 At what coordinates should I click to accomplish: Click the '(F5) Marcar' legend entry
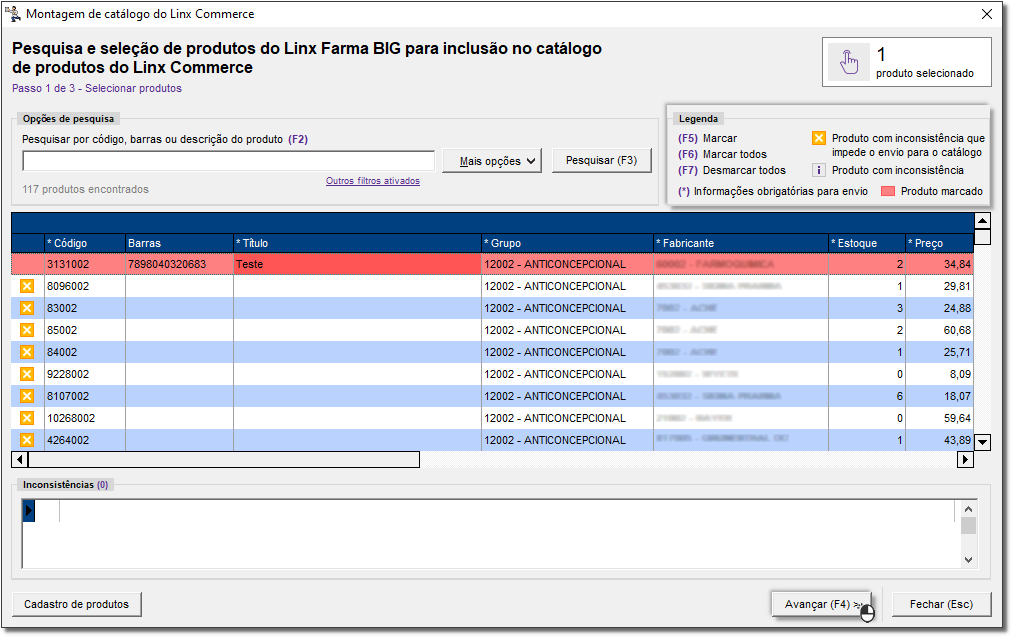(x=707, y=138)
